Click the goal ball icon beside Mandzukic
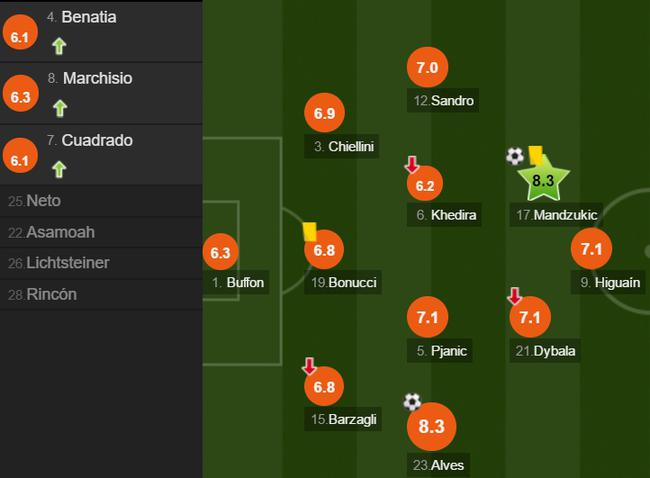The width and height of the screenshot is (650, 478). coord(515,156)
